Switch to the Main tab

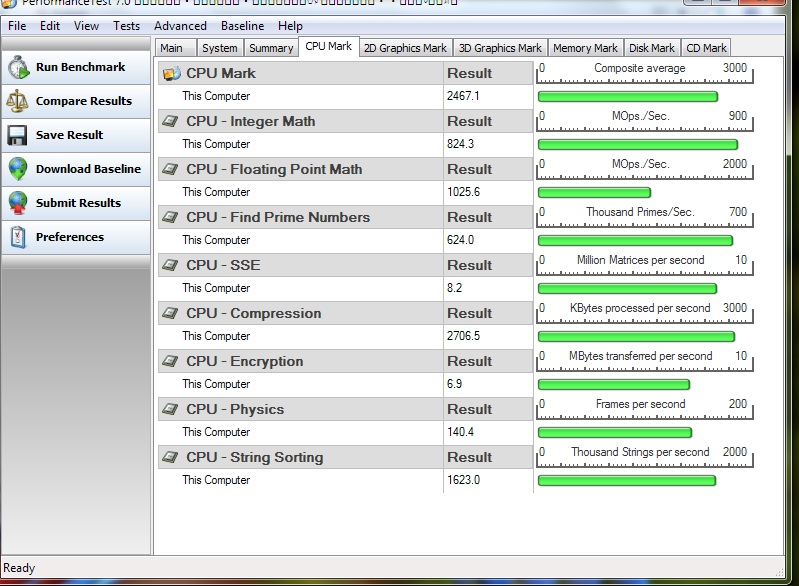click(175, 48)
